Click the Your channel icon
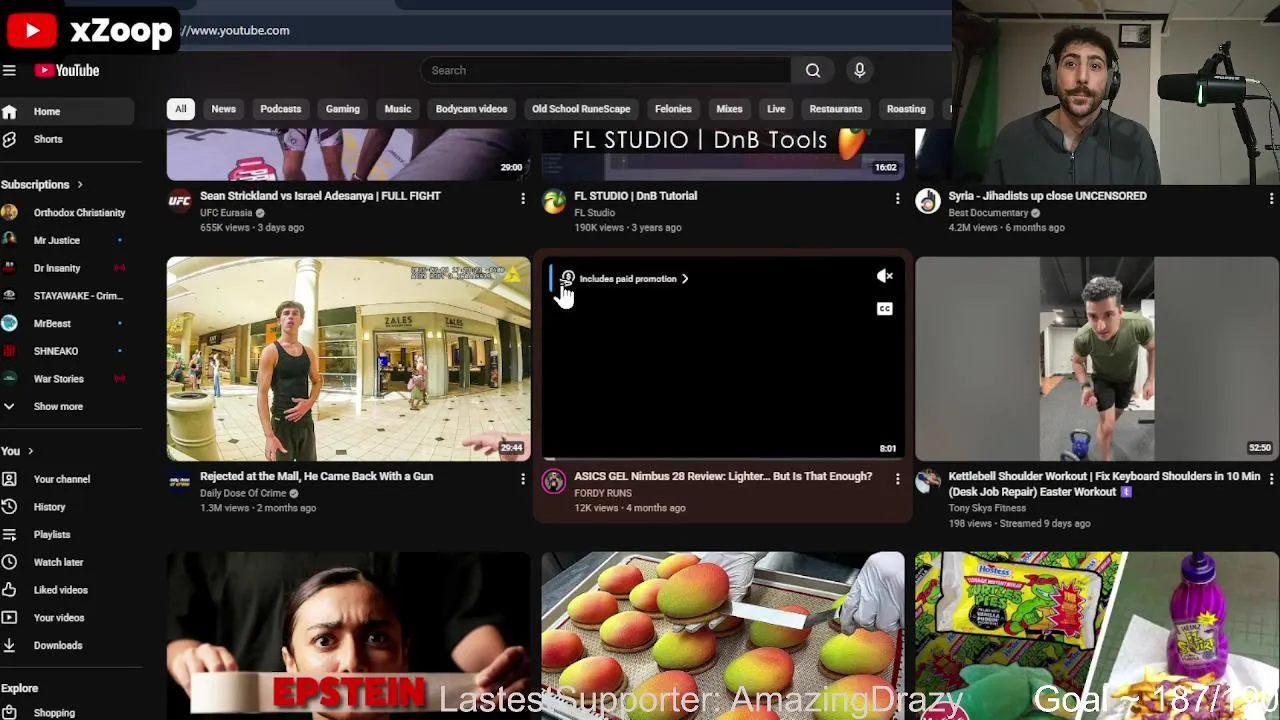The width and height of the screenshot is (1280, 720). pyautogui.click(x=9, y=479)
